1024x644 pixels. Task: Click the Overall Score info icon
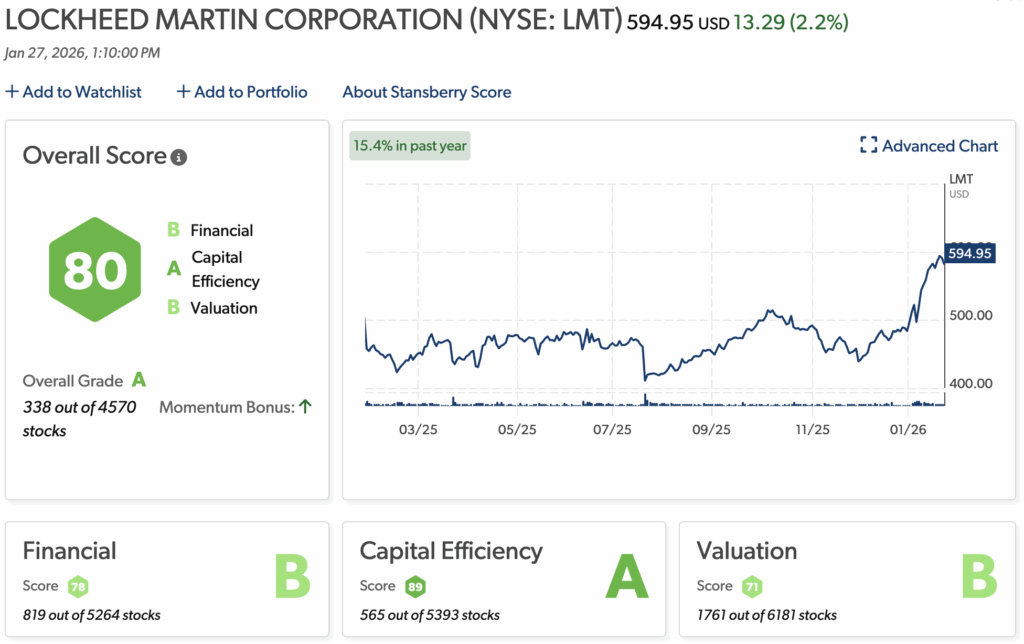(178, 157)
